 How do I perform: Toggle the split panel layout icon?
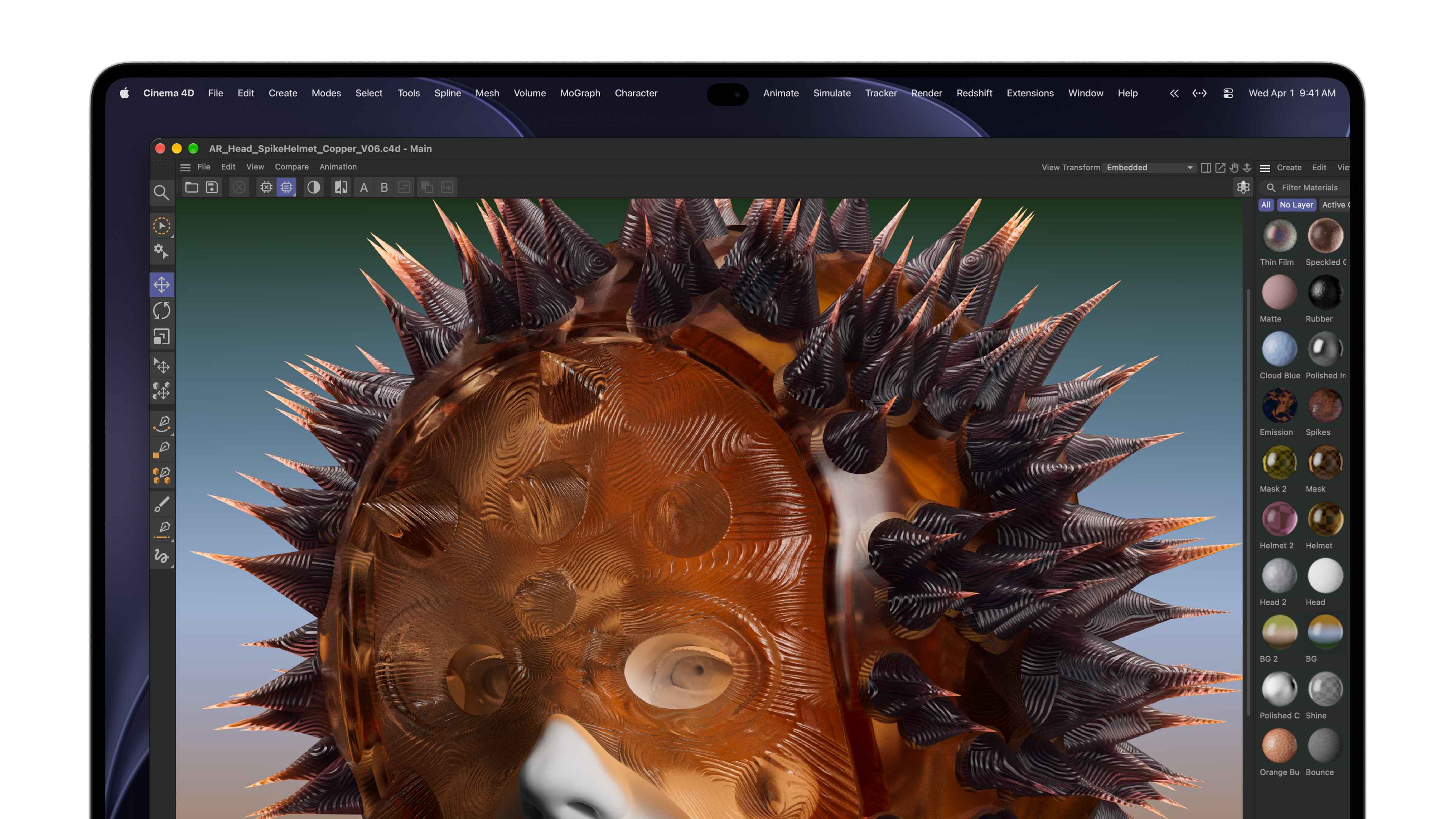1206,167
